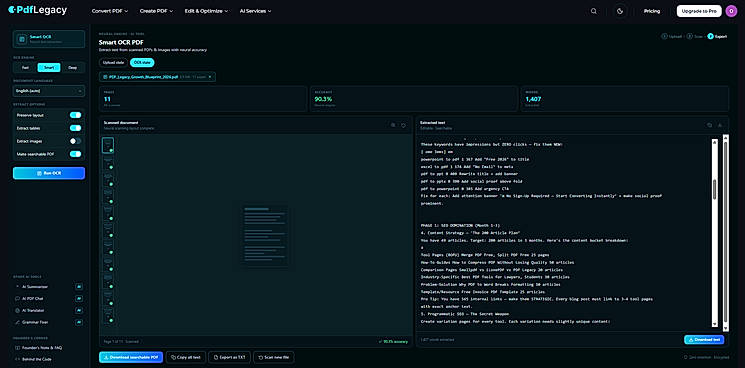This screenshot has height=368, width=745.
Task: Click the extracted text scroll-down arrow
Action: (715, 324)
